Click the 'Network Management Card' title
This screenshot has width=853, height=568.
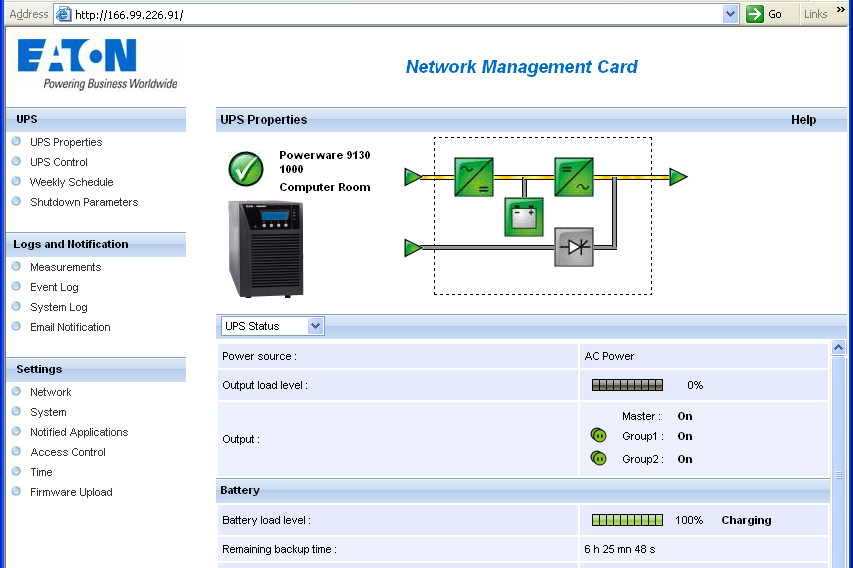522,66
